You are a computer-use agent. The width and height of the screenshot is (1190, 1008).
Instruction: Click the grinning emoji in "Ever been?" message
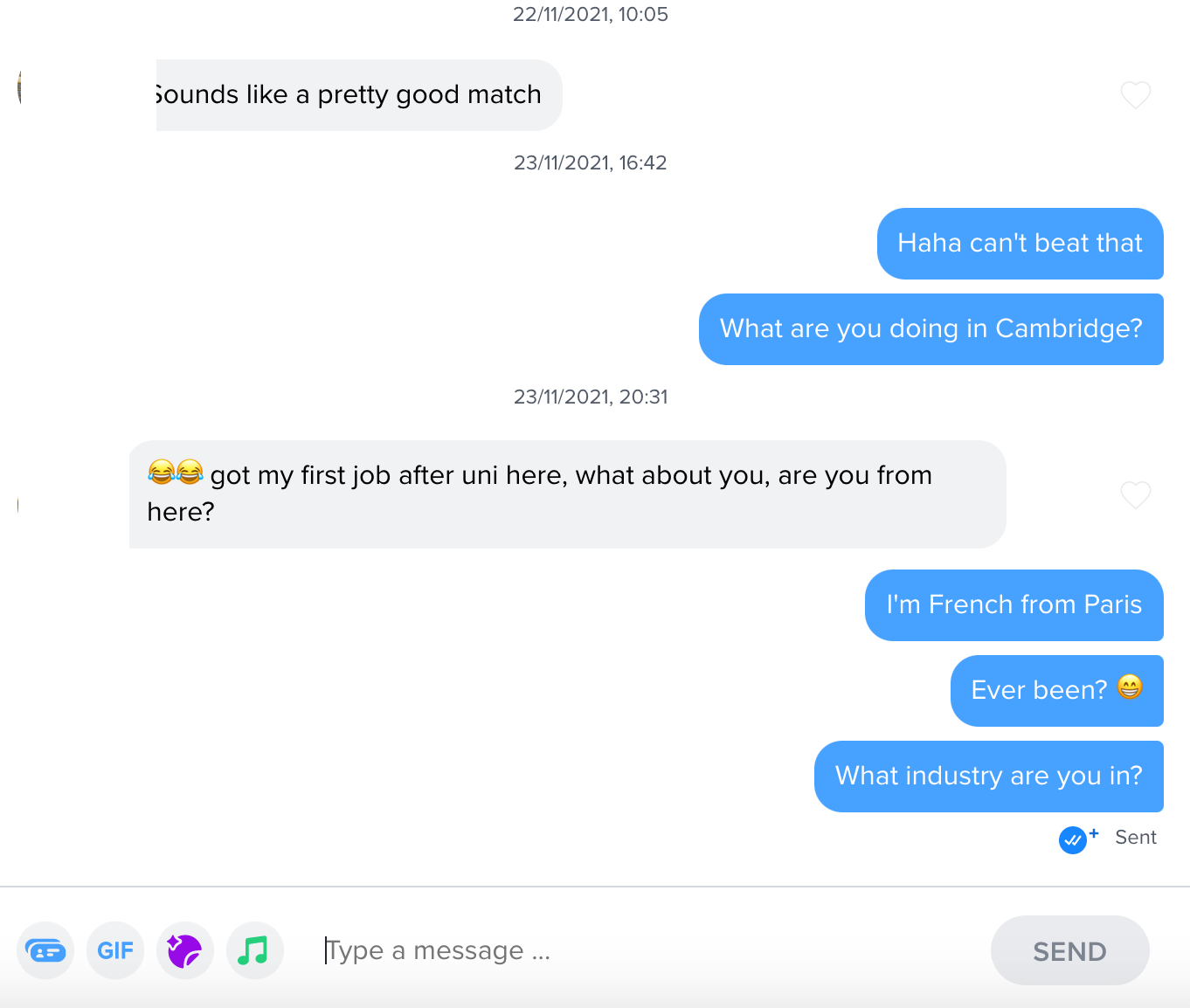click(1130, 687)
